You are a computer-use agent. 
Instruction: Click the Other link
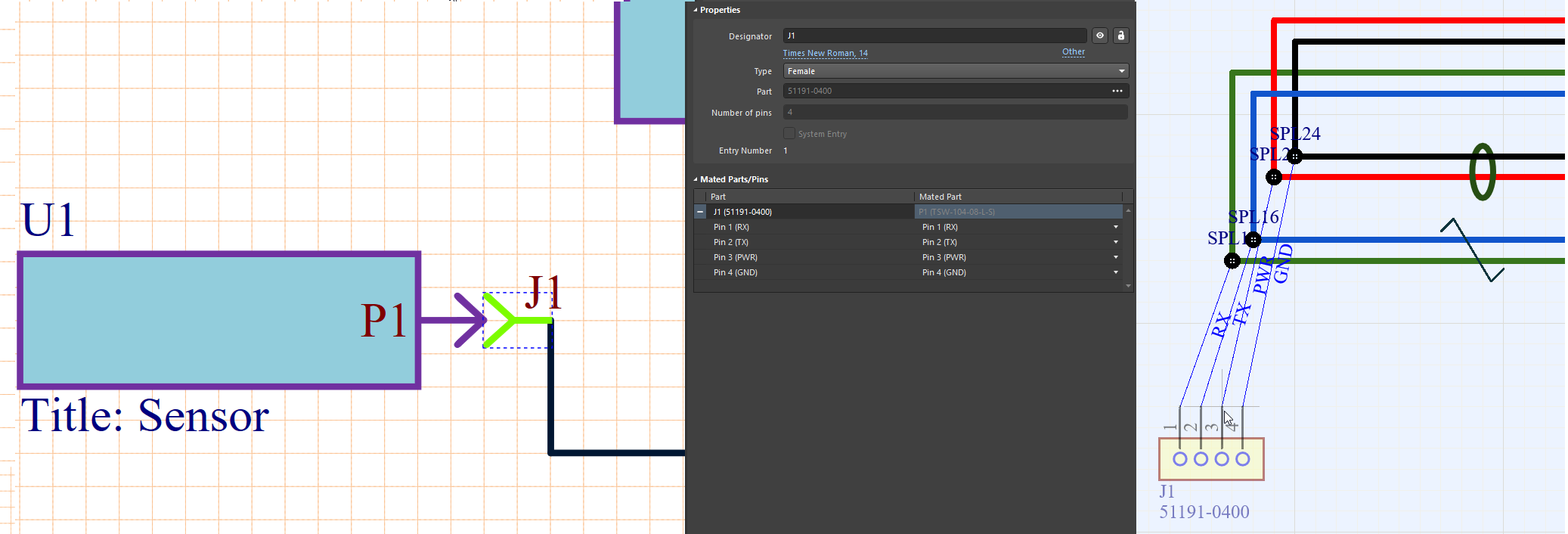(1073, 52)
